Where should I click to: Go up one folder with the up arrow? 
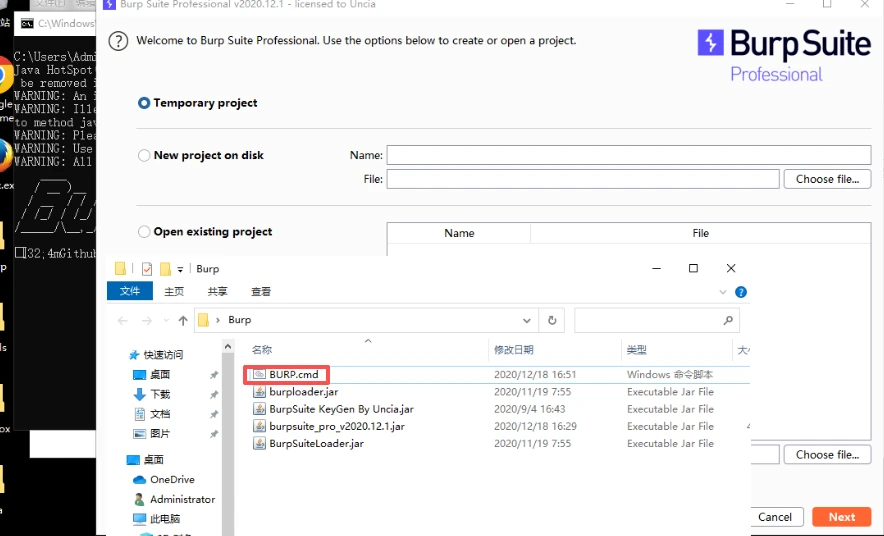point(183,320)
